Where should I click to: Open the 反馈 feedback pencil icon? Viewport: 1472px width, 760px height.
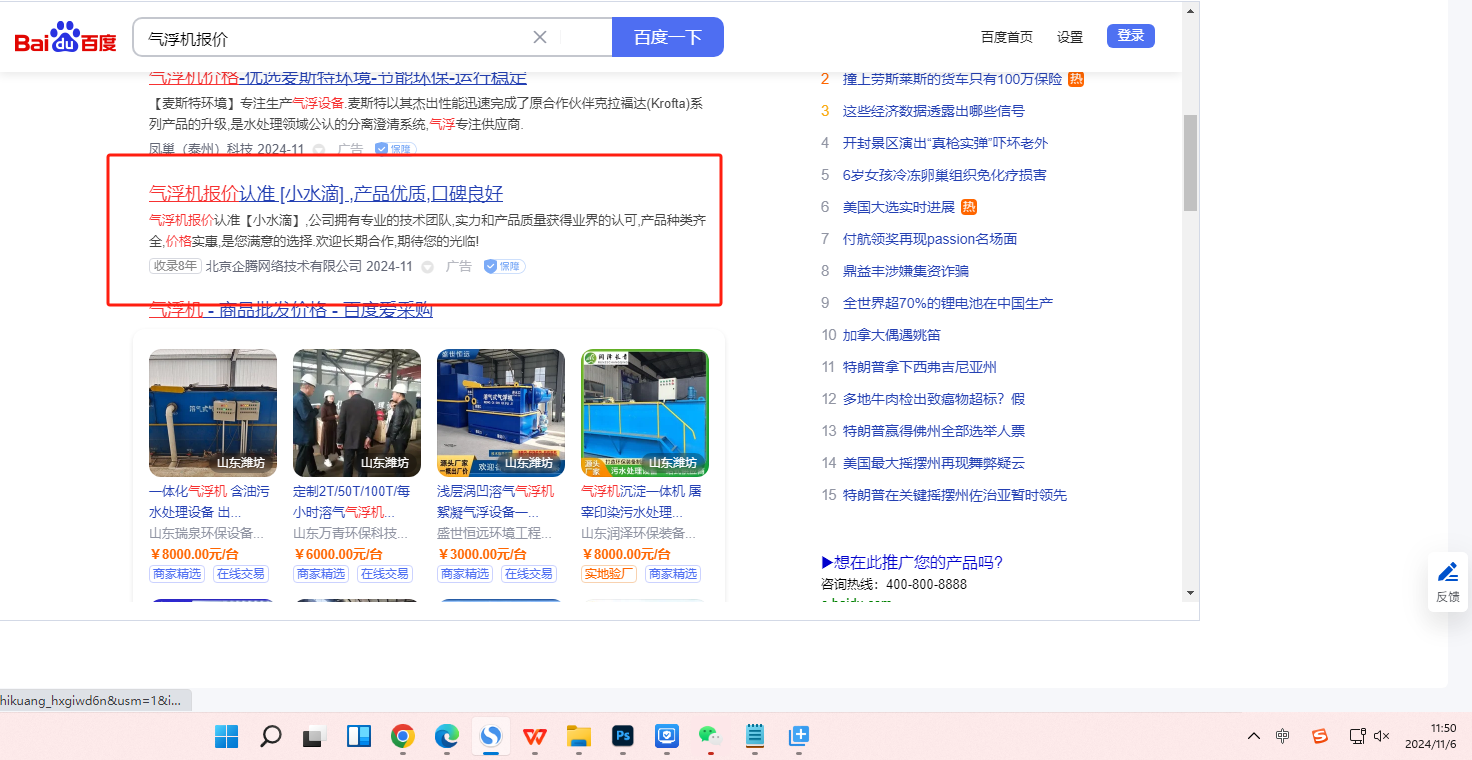click(1447, 581)
